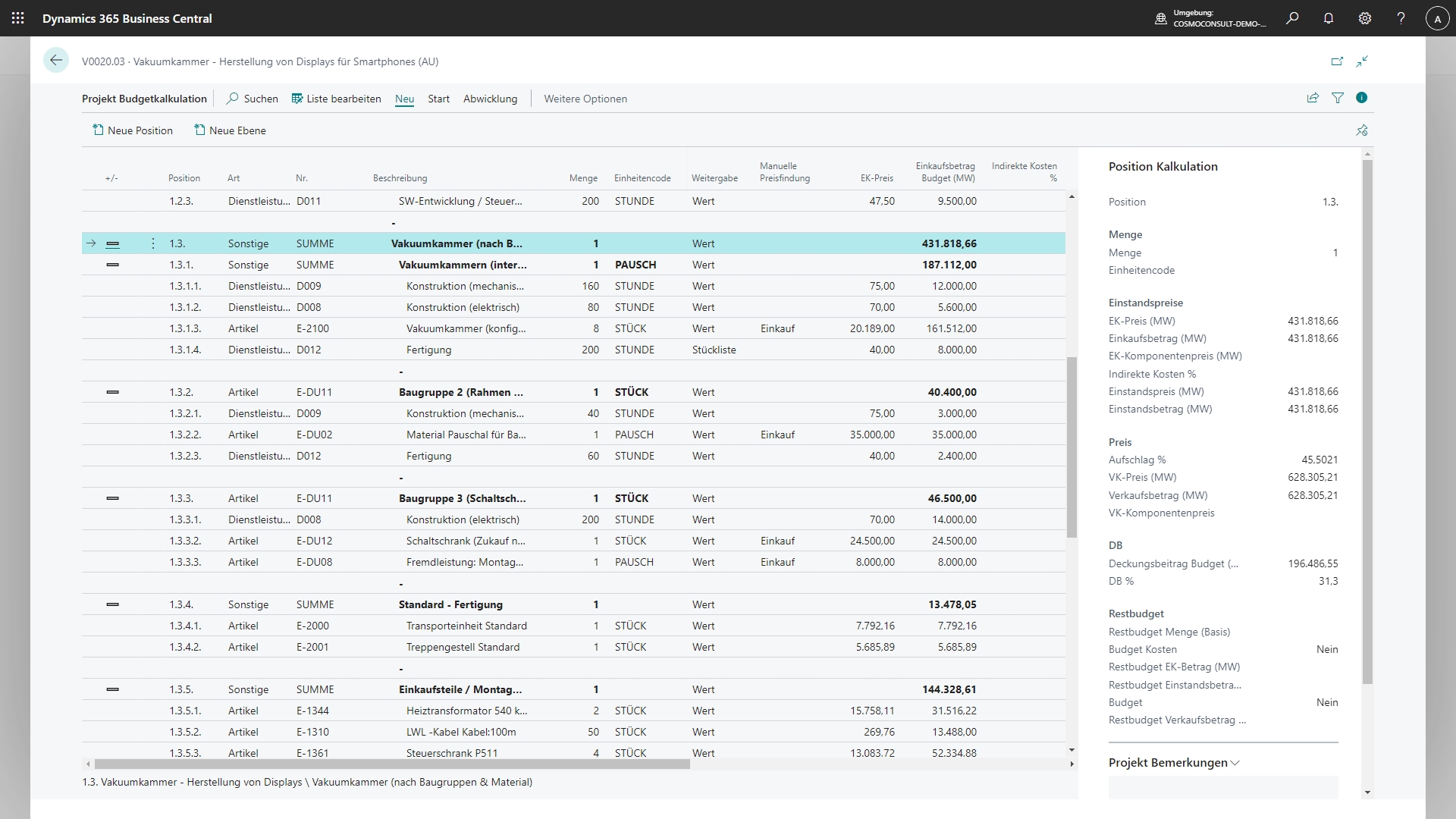
Task: Collapse the page with the shrink arrows icon
Action: pos(1362,61)
